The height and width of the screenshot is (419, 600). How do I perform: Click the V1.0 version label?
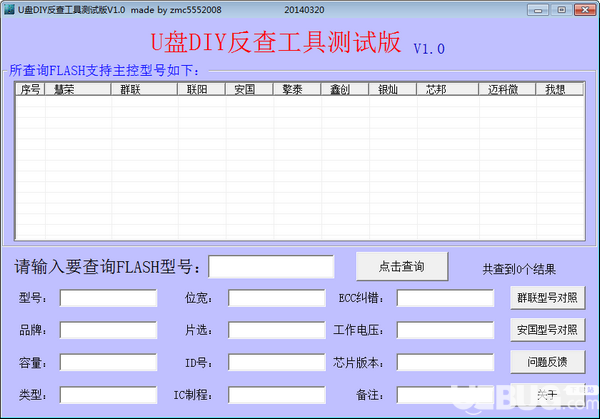coord(429,49)
